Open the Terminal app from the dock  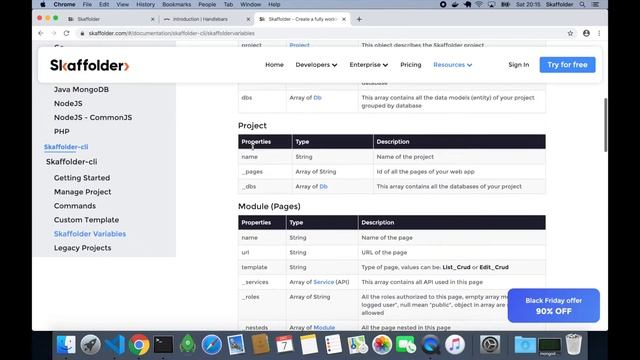click(163, 345)
